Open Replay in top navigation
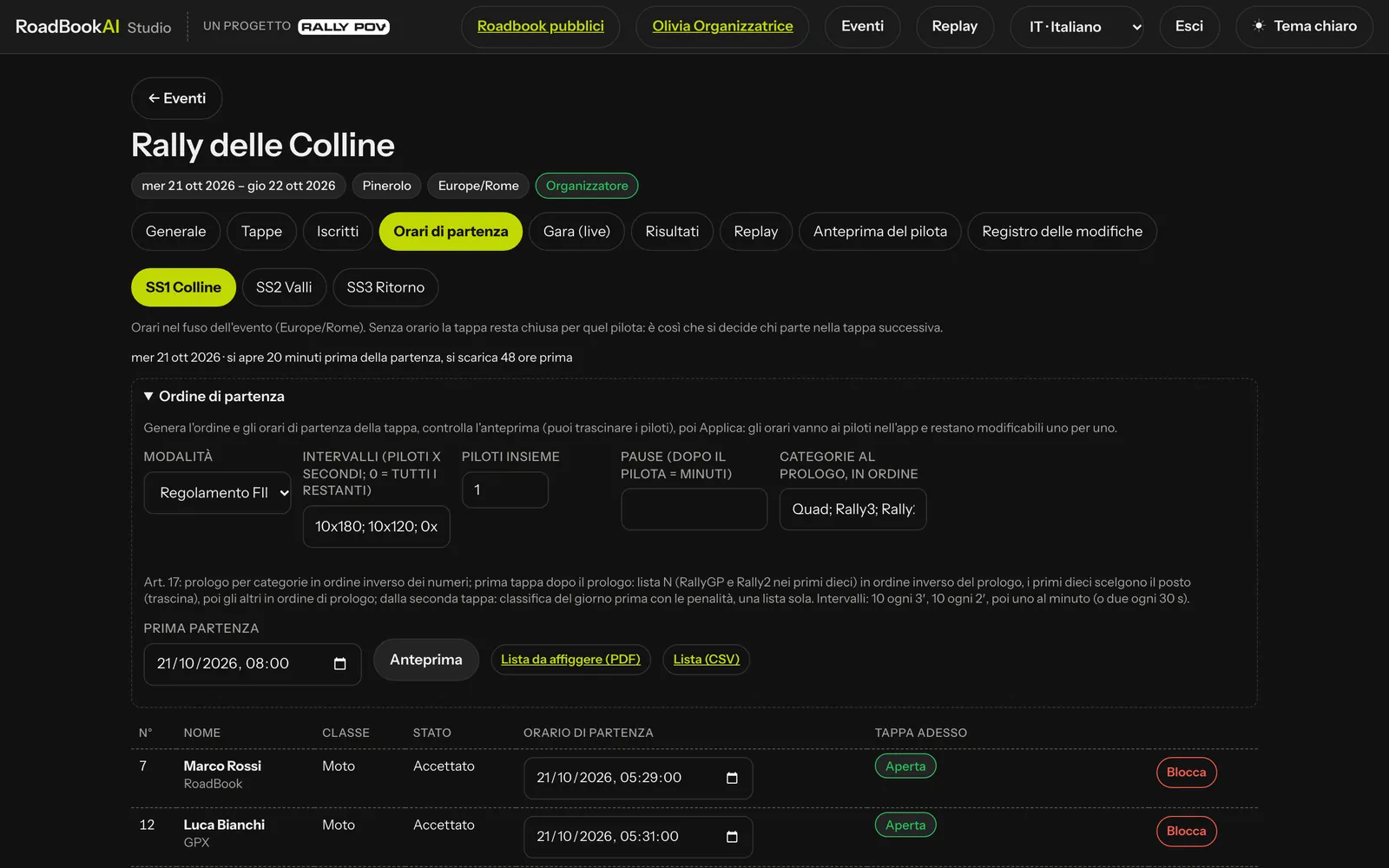 [954, 27]
